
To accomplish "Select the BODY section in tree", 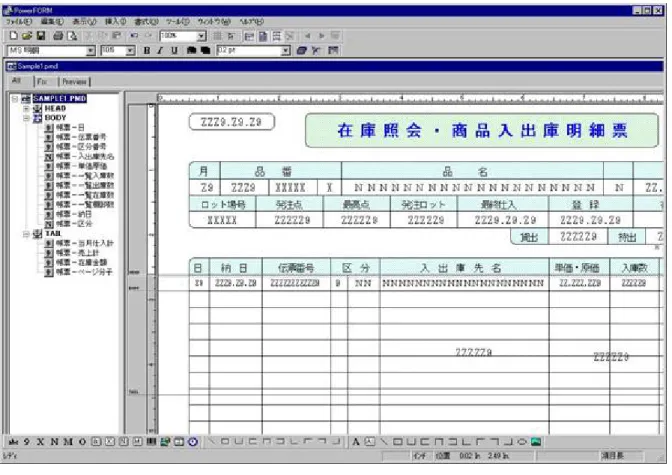I will tap(55, 118).
